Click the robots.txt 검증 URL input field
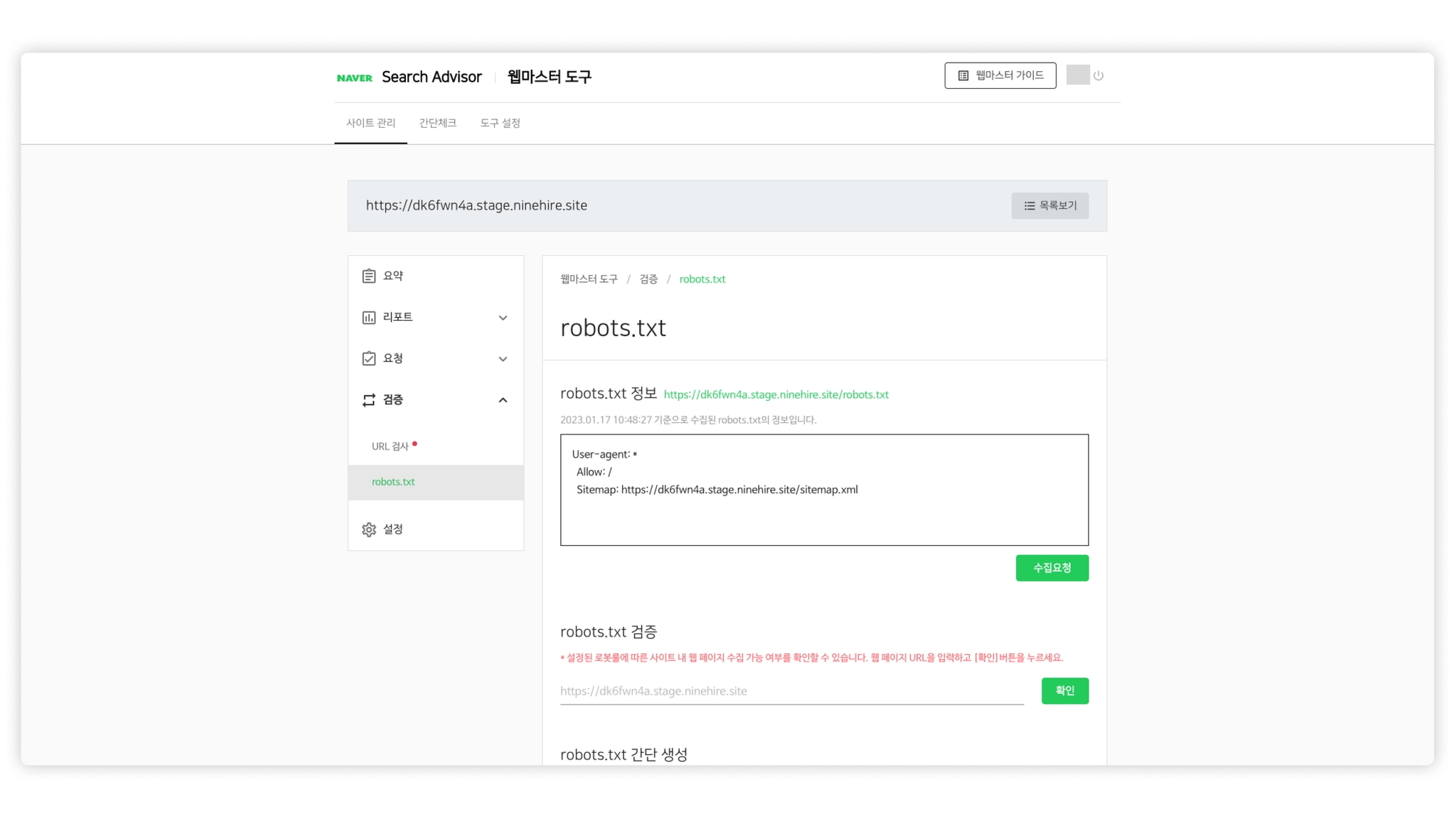Viewport: 1456px width, 819px height. pyautogui.click(x=791, y=691)
